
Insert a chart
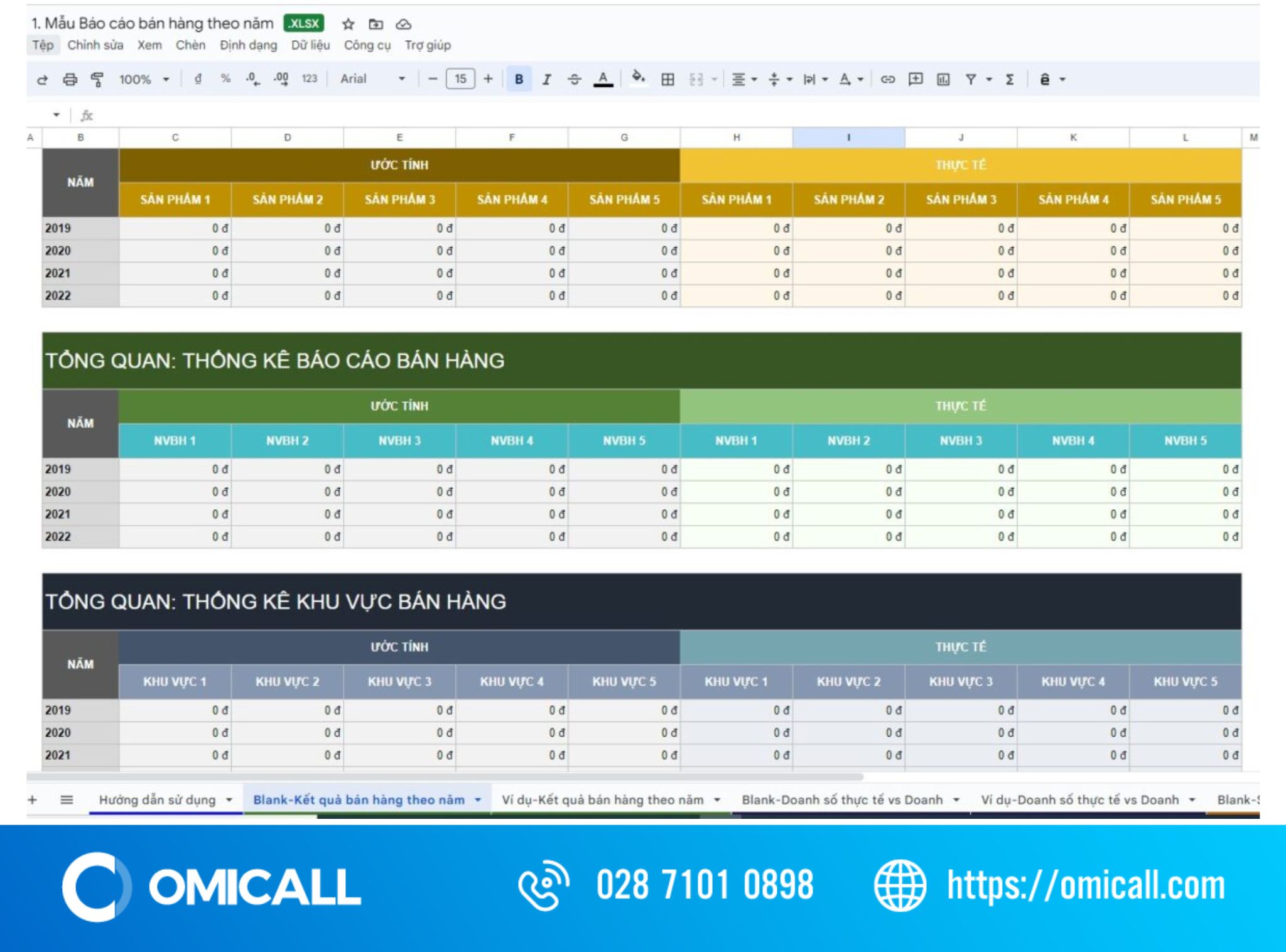coord(943,79)
